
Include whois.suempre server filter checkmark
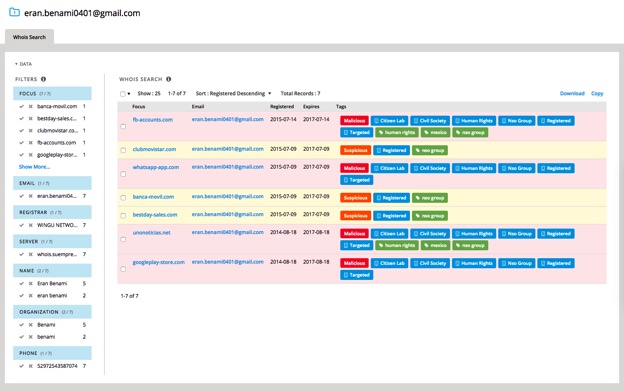pos(21,254)
